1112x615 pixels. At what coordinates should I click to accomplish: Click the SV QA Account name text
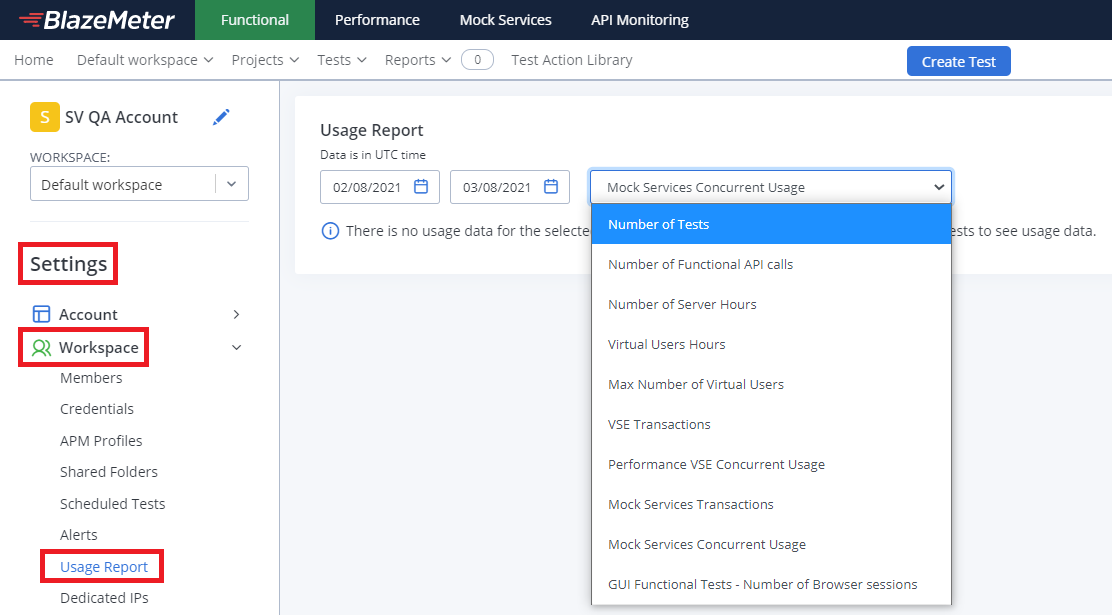click(x=121, y=117)
